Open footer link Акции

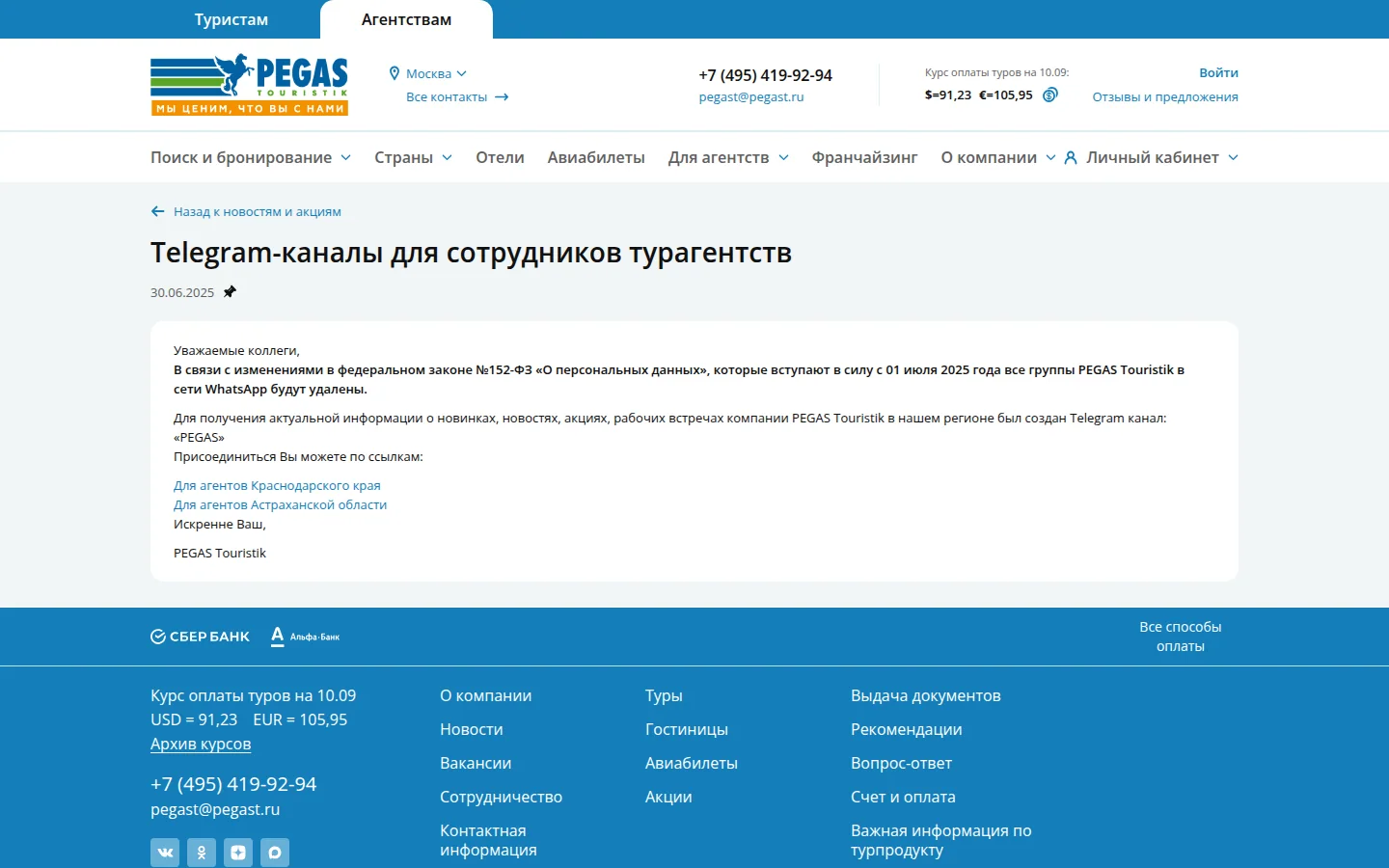tap(668, 797)
